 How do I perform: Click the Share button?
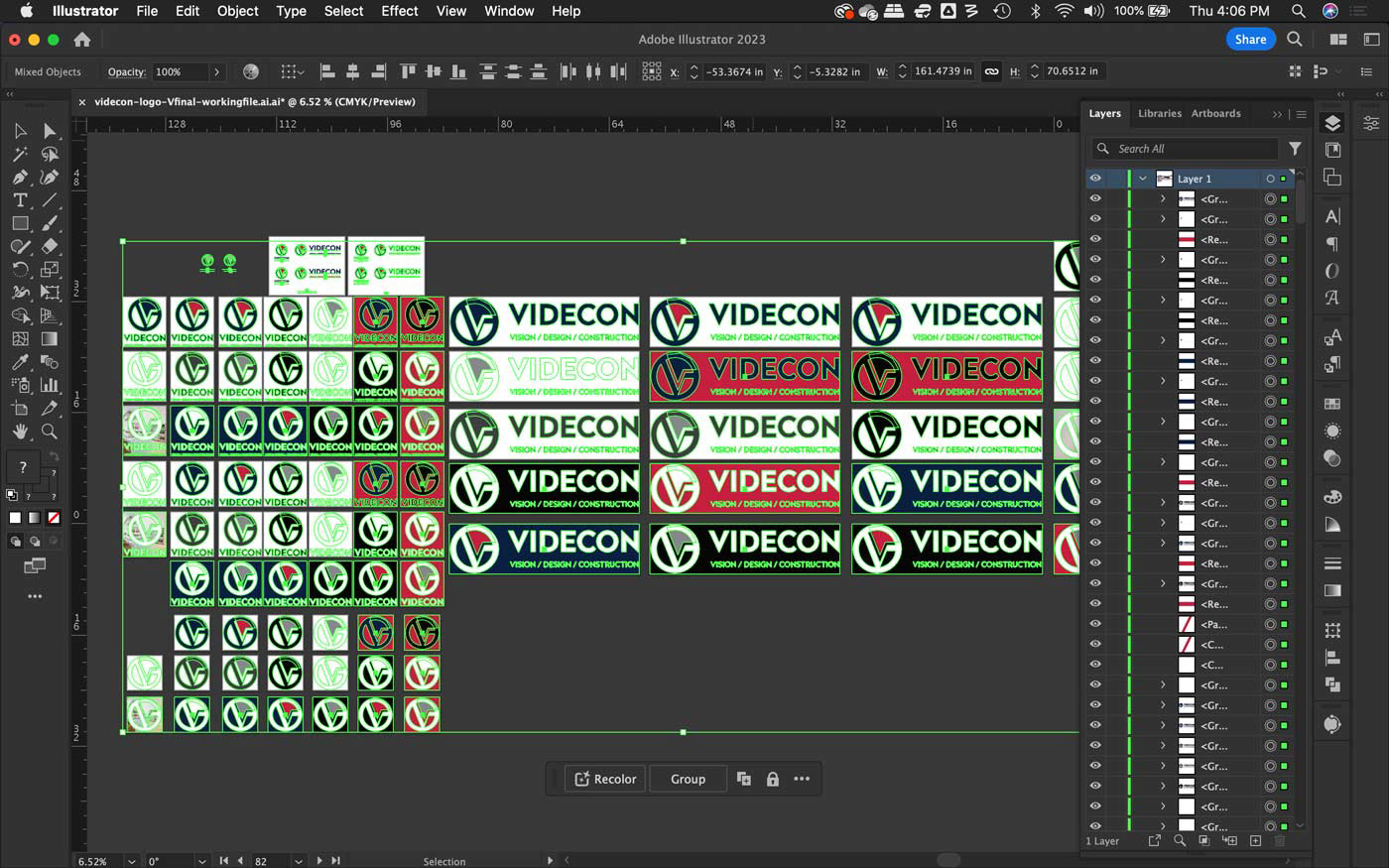click(x=1250, y=40)
